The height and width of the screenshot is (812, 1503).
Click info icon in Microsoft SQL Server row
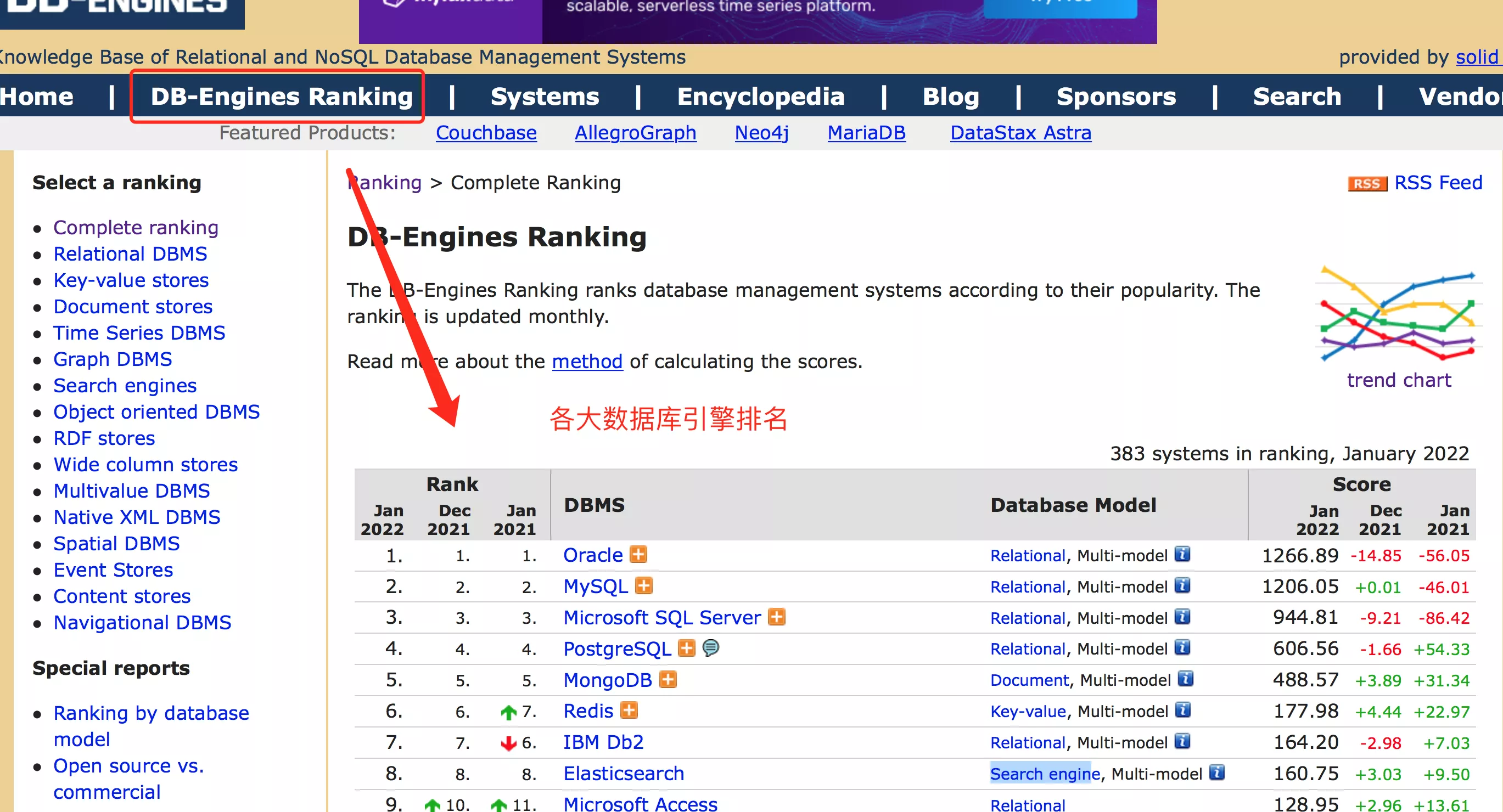click(1182, 617)
